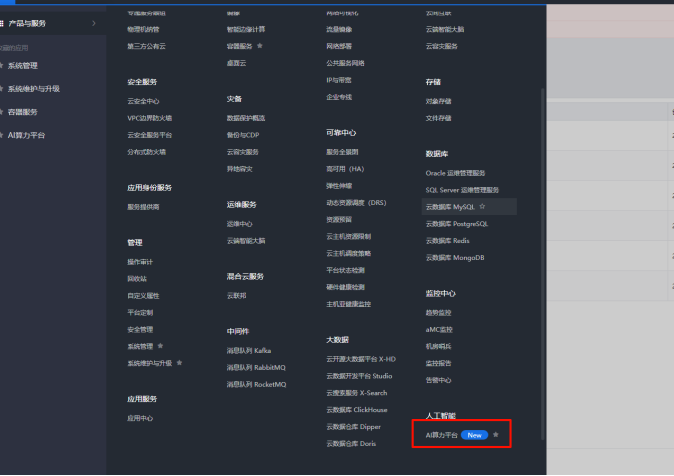Open 云联邦 under 混合云服务
The height and width of the screenshot is (476, 674).
point(236,295)
